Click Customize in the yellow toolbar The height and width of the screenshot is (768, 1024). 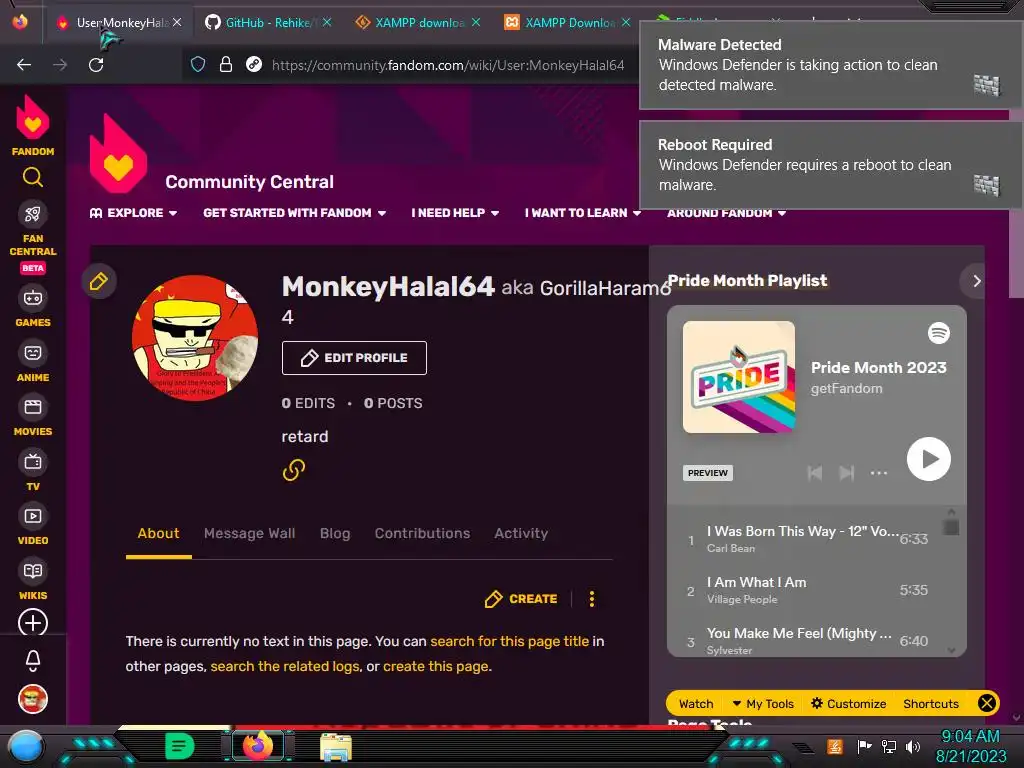(x=848, y=703)
